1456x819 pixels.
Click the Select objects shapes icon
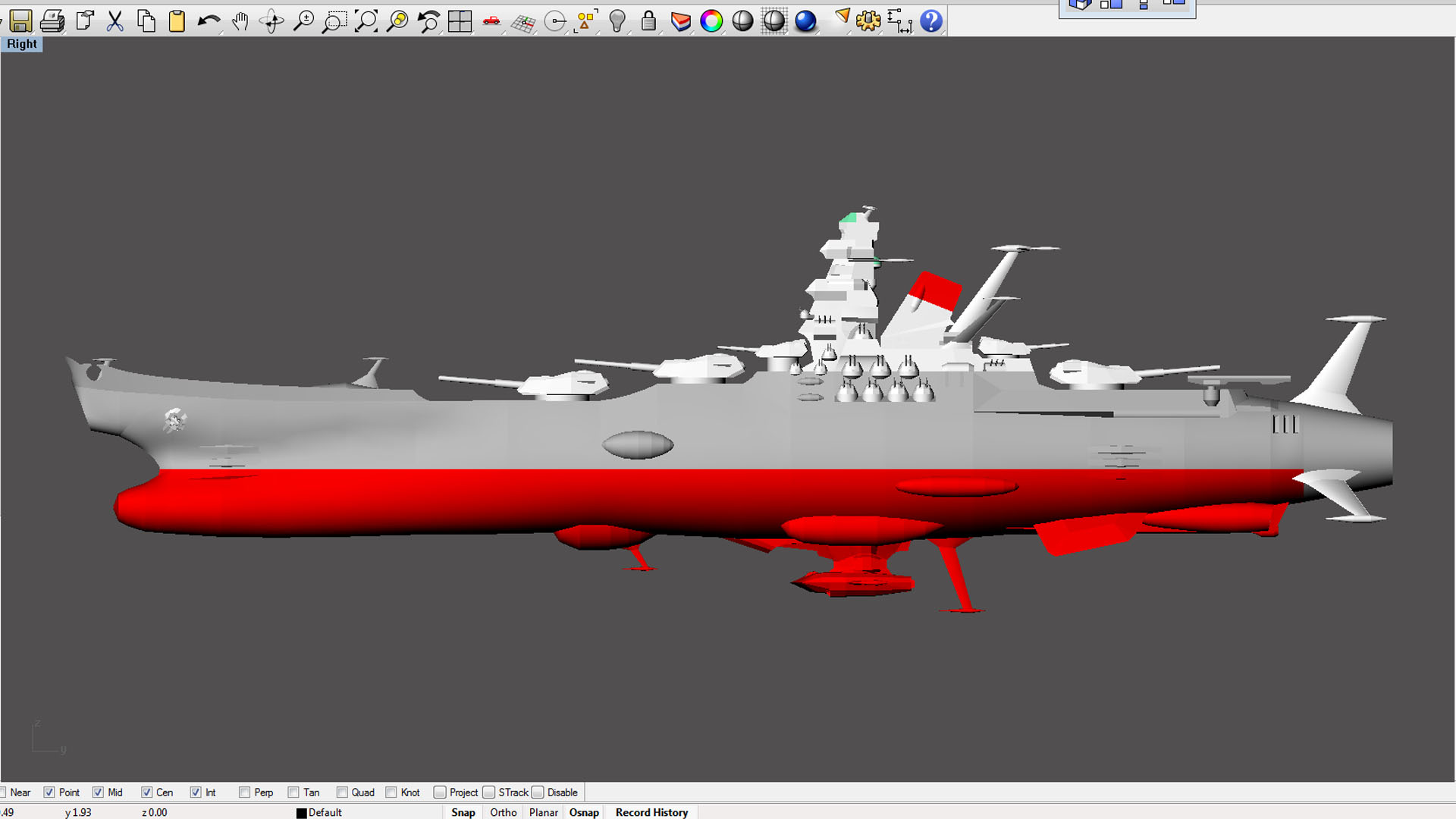point(586,20)
